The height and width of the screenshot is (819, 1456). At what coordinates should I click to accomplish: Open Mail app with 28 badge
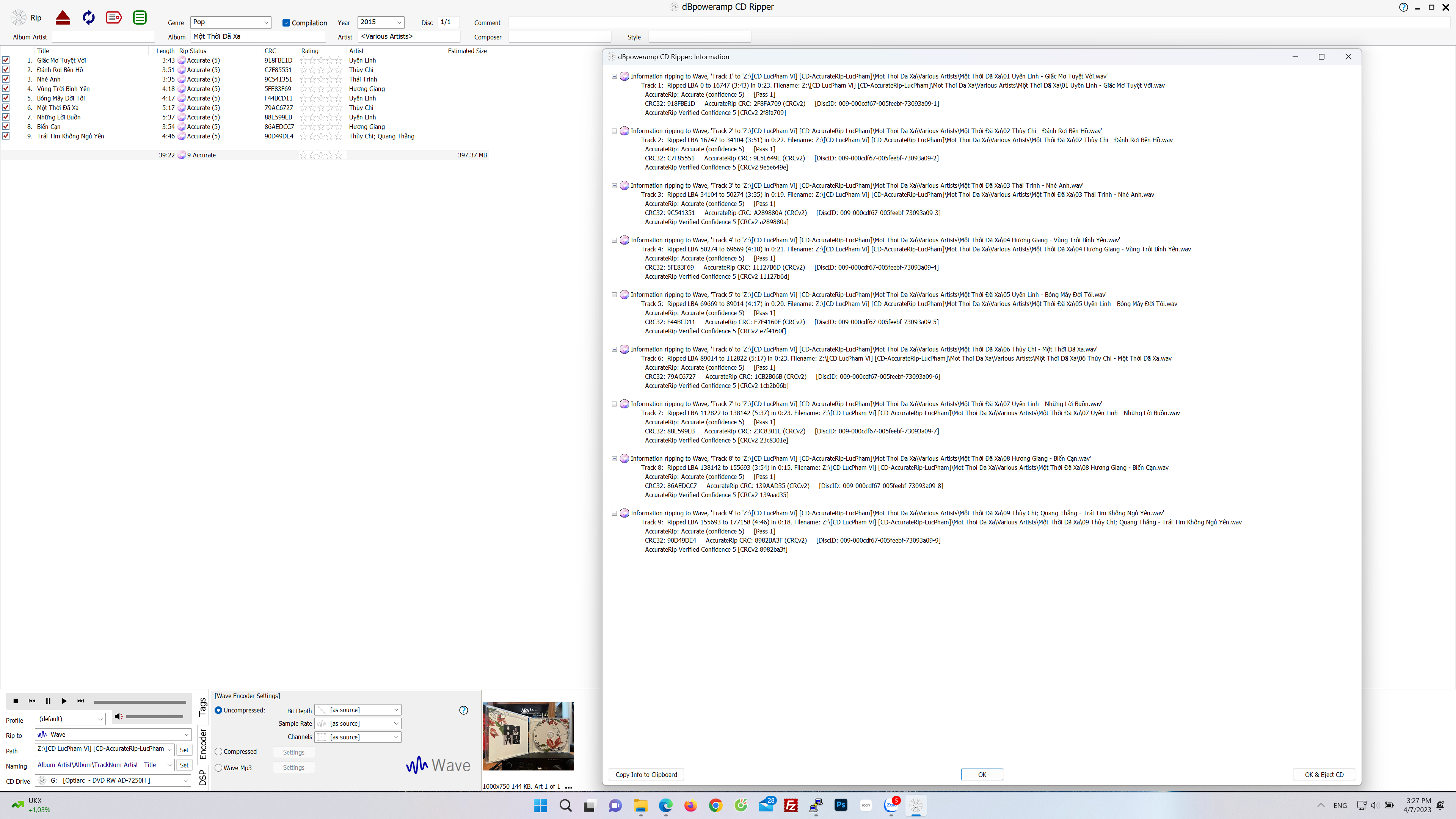[x=766, y=805]
